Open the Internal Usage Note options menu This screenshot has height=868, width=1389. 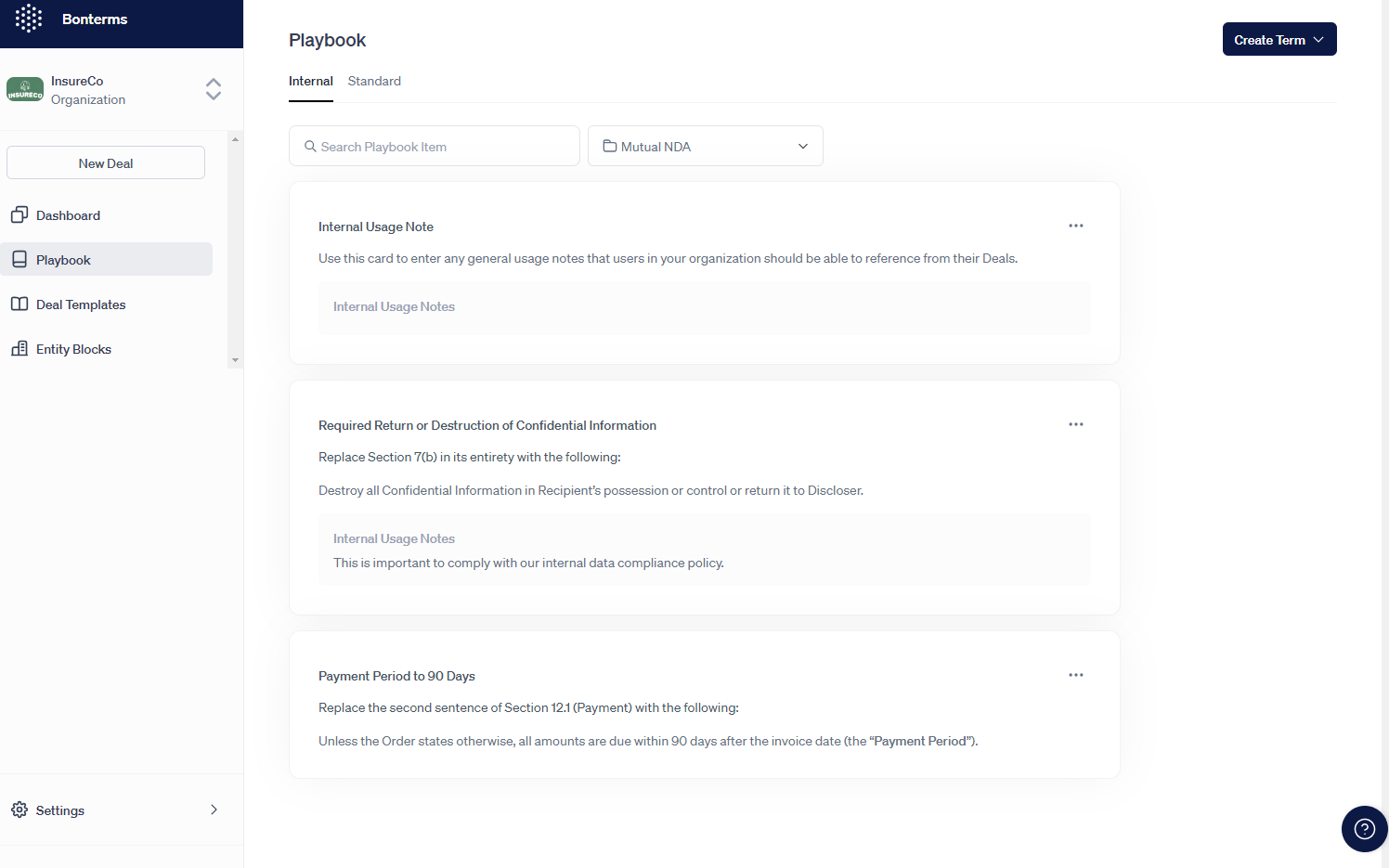tap(1076, 226)
